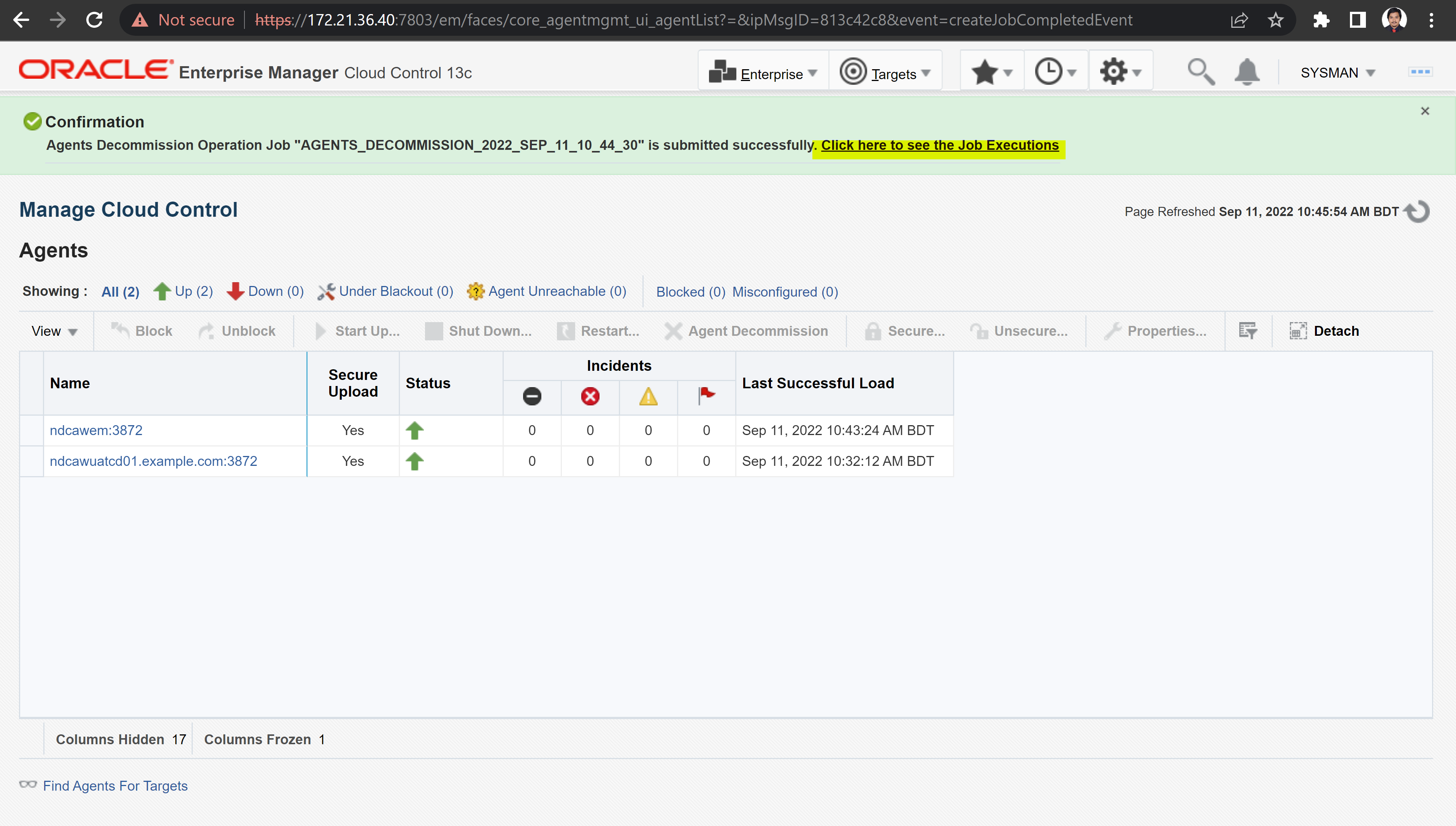
Task: Refresh the page data via circular arrow
Action: click(x=1418, y=211)
